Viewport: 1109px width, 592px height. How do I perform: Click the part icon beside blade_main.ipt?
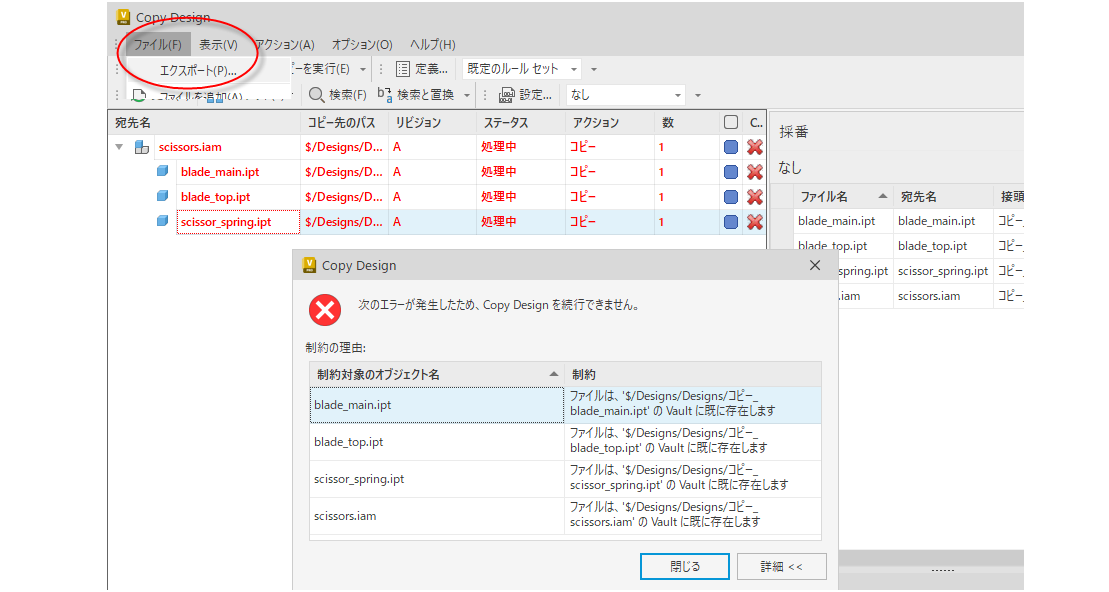163,171
